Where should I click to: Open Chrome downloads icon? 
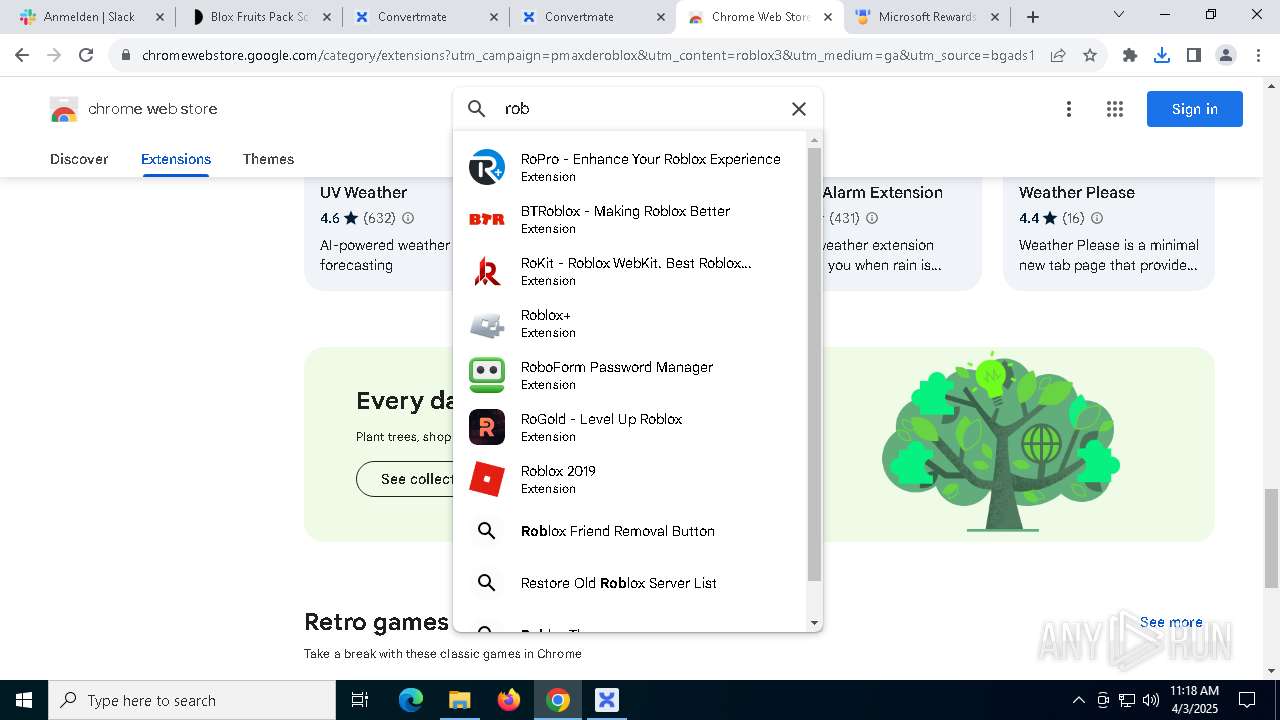click(1162, 55)
